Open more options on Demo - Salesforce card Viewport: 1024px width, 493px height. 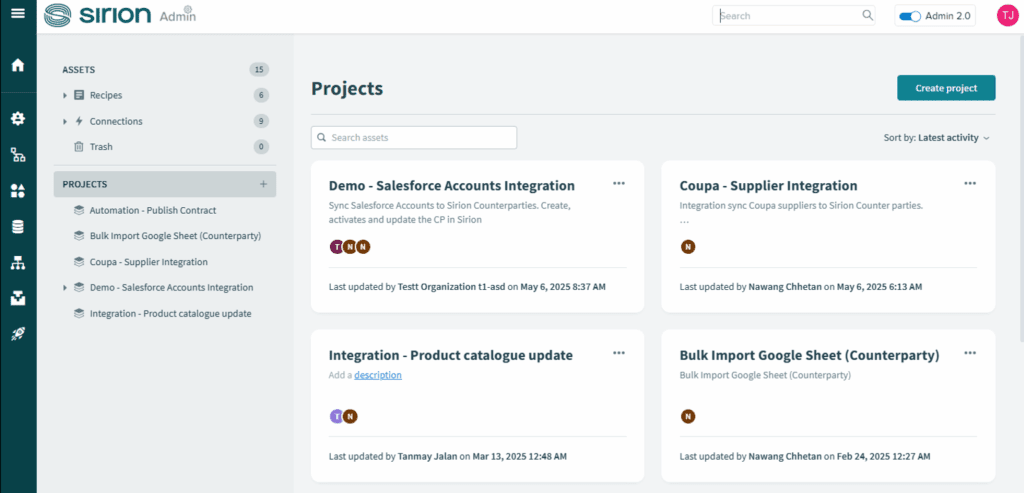619,183
